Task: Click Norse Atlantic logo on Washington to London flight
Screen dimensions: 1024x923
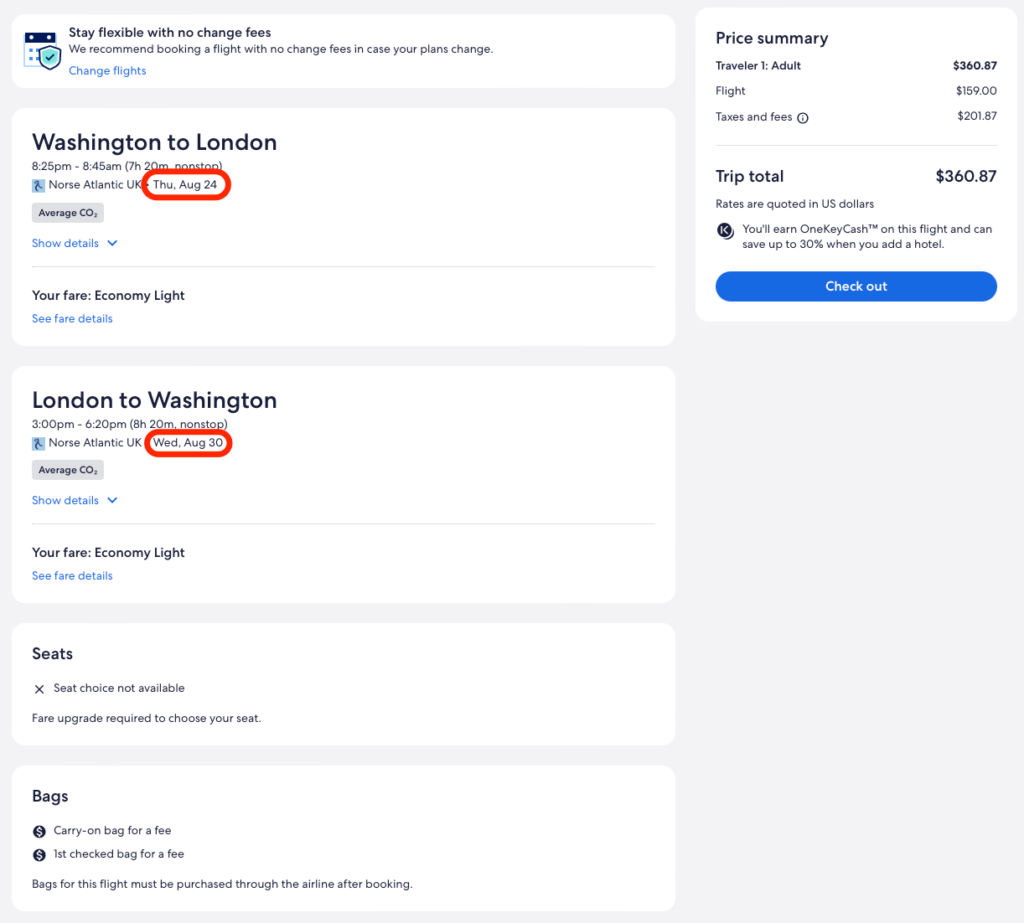Action: coord(38,185)
